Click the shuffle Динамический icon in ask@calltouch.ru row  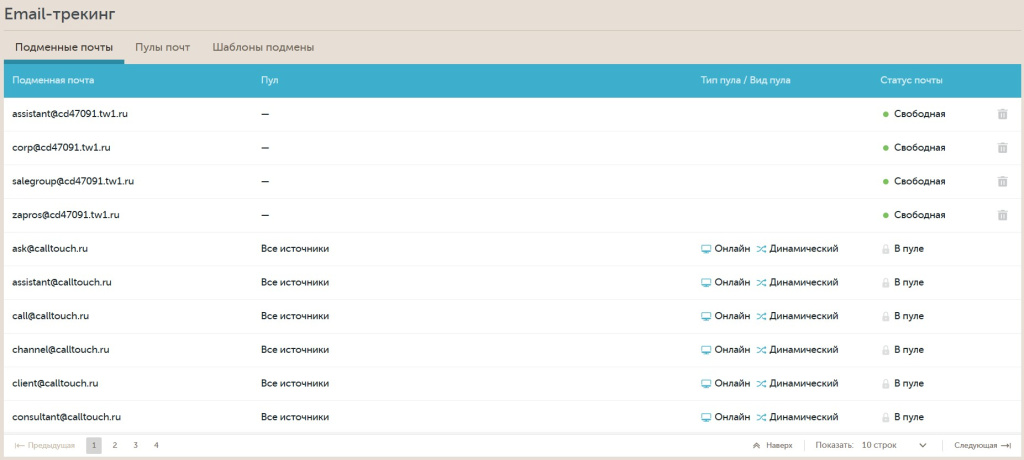coord(761,249)
